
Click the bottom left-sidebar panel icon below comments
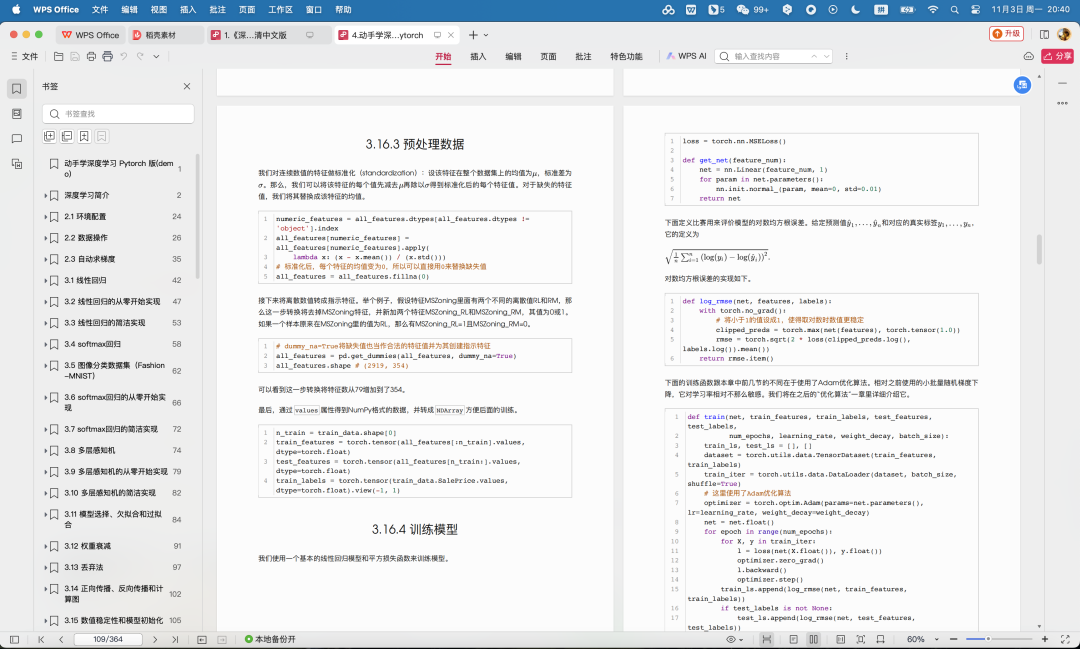[x=17, y=163]
